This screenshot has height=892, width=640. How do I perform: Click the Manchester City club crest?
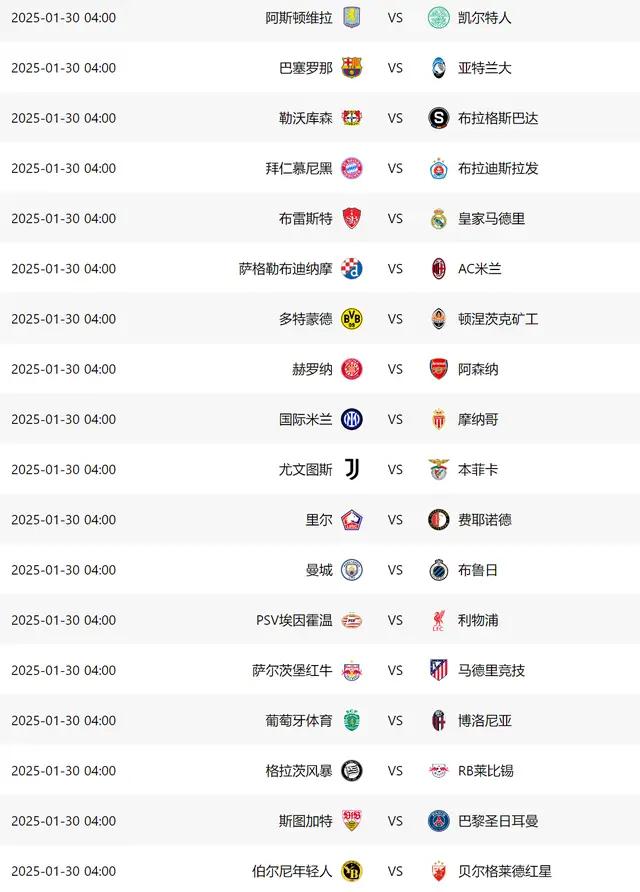tap(351, 570)
